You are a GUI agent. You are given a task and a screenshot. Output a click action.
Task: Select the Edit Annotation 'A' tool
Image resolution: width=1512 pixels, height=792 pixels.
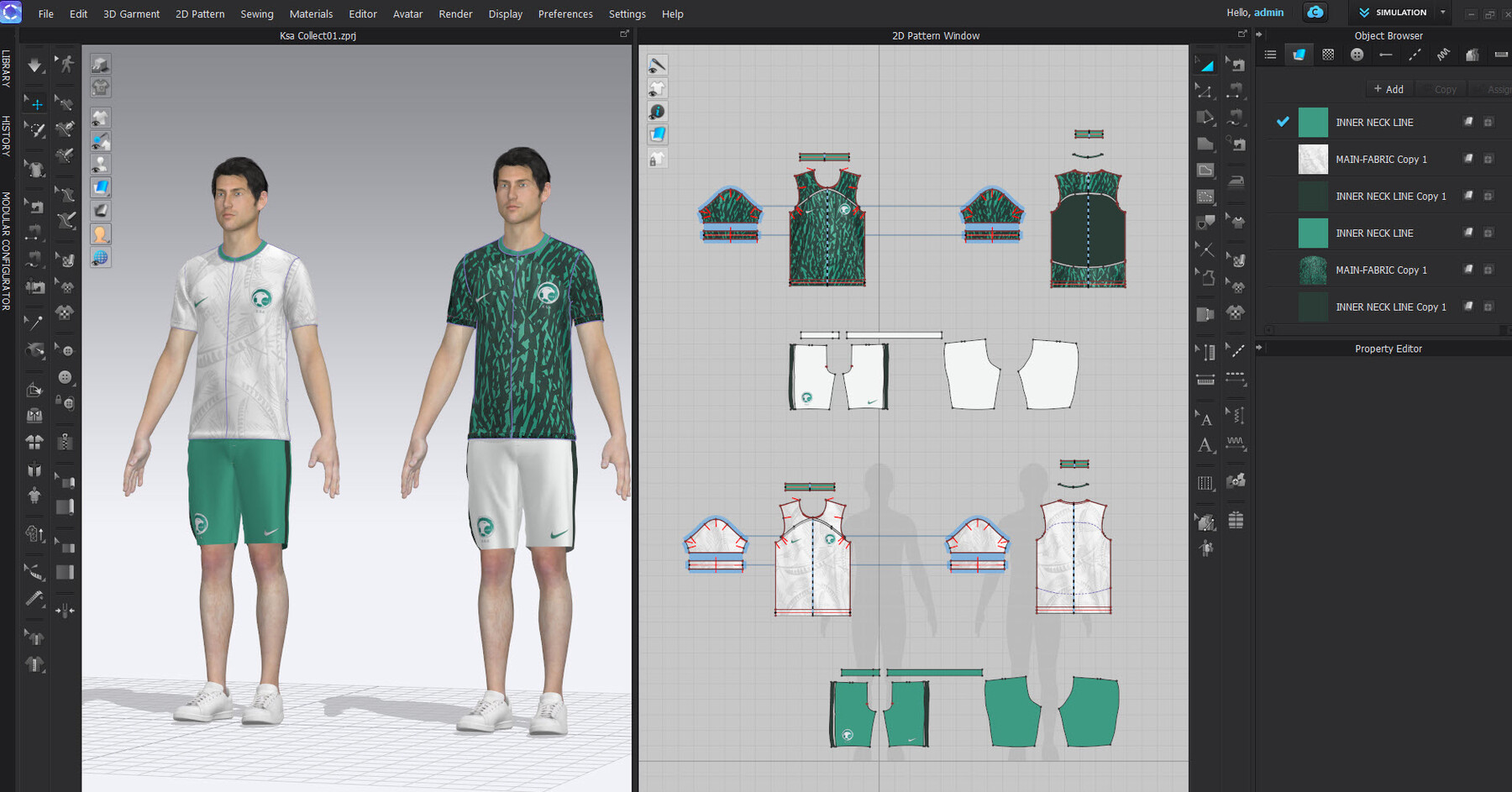click(1205, 417)
